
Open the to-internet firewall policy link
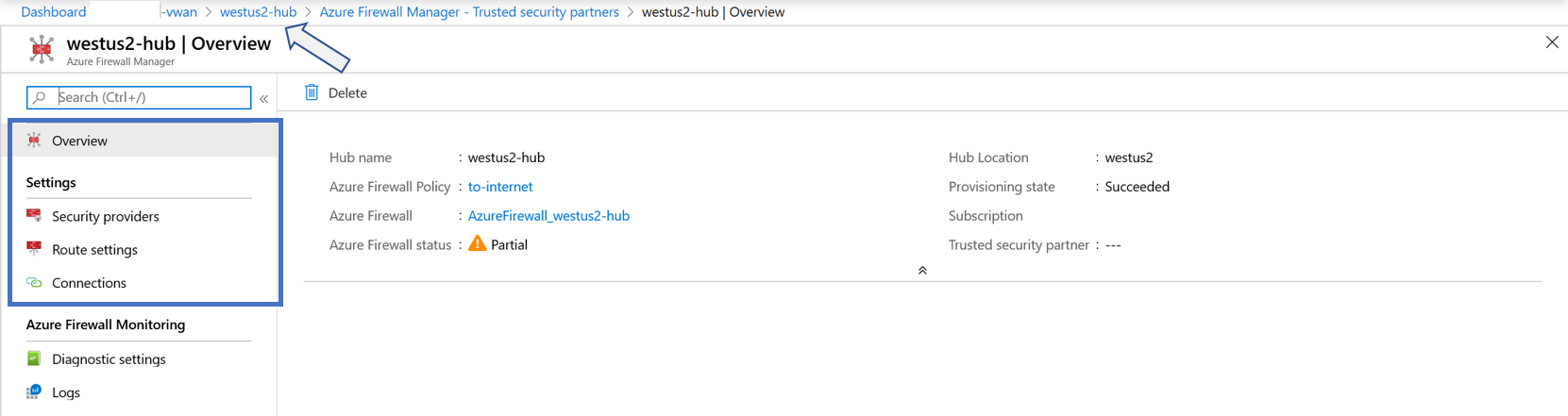tap(500, 187)
